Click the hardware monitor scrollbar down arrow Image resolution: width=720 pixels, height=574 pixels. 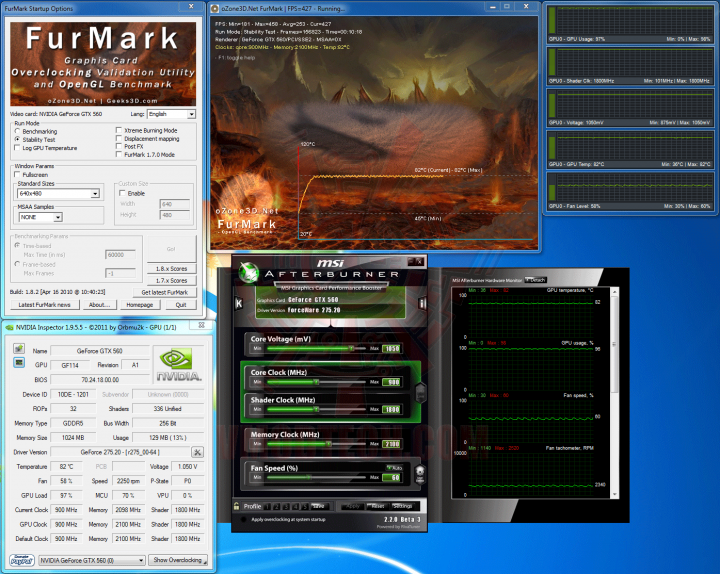click(x=615, y=495)
